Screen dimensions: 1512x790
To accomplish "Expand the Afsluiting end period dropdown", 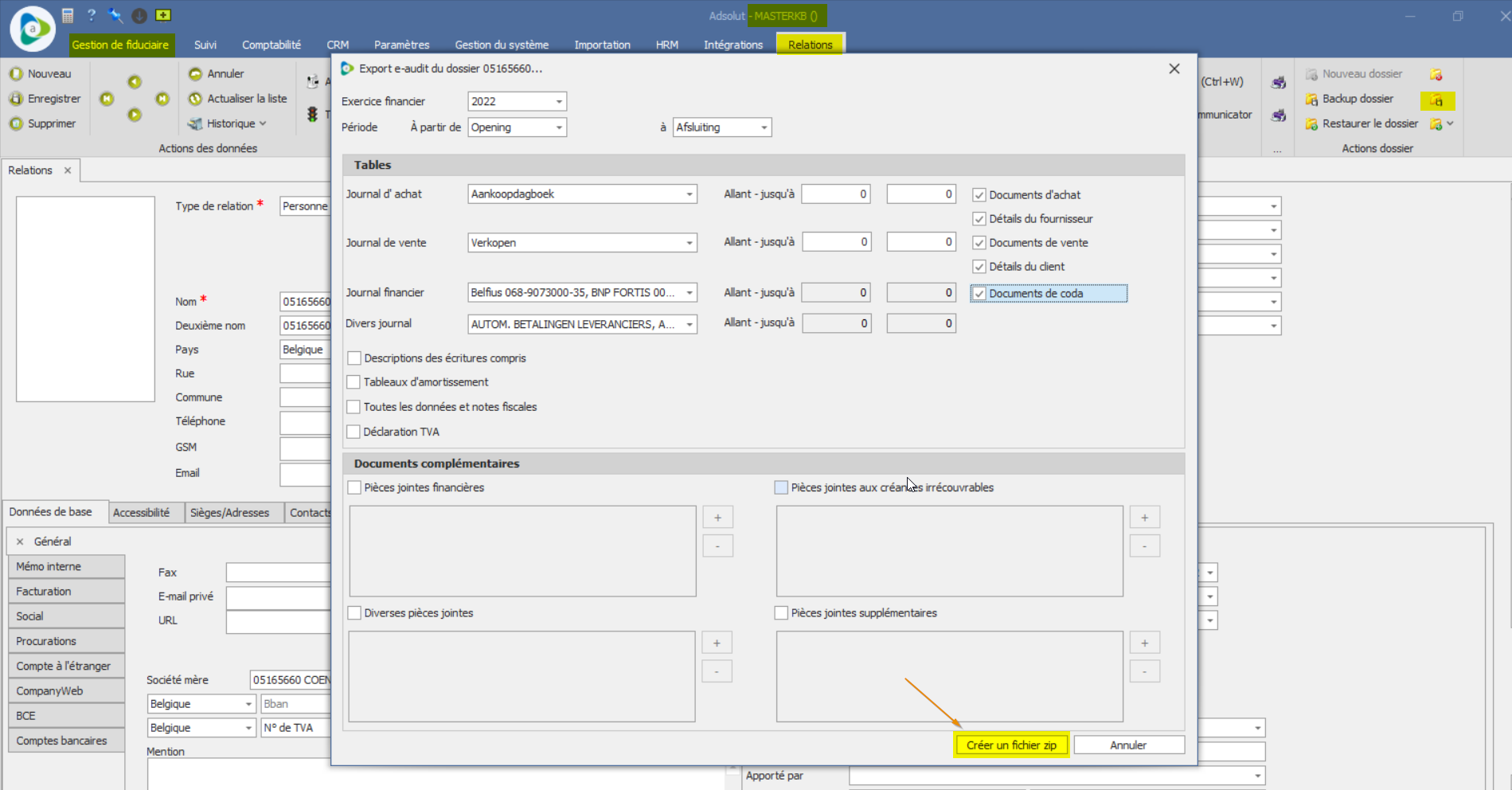I will 764,127.
